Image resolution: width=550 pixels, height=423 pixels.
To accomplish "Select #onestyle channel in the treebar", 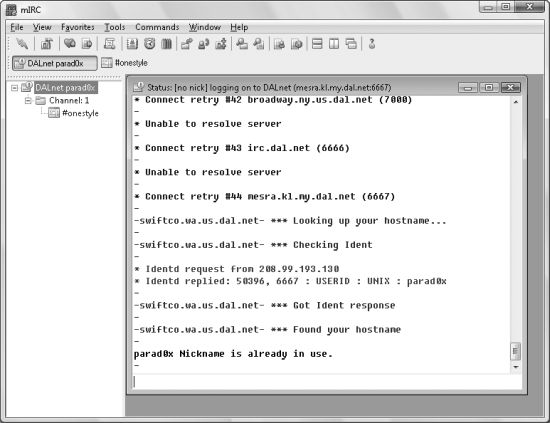I will pos(80,113).
